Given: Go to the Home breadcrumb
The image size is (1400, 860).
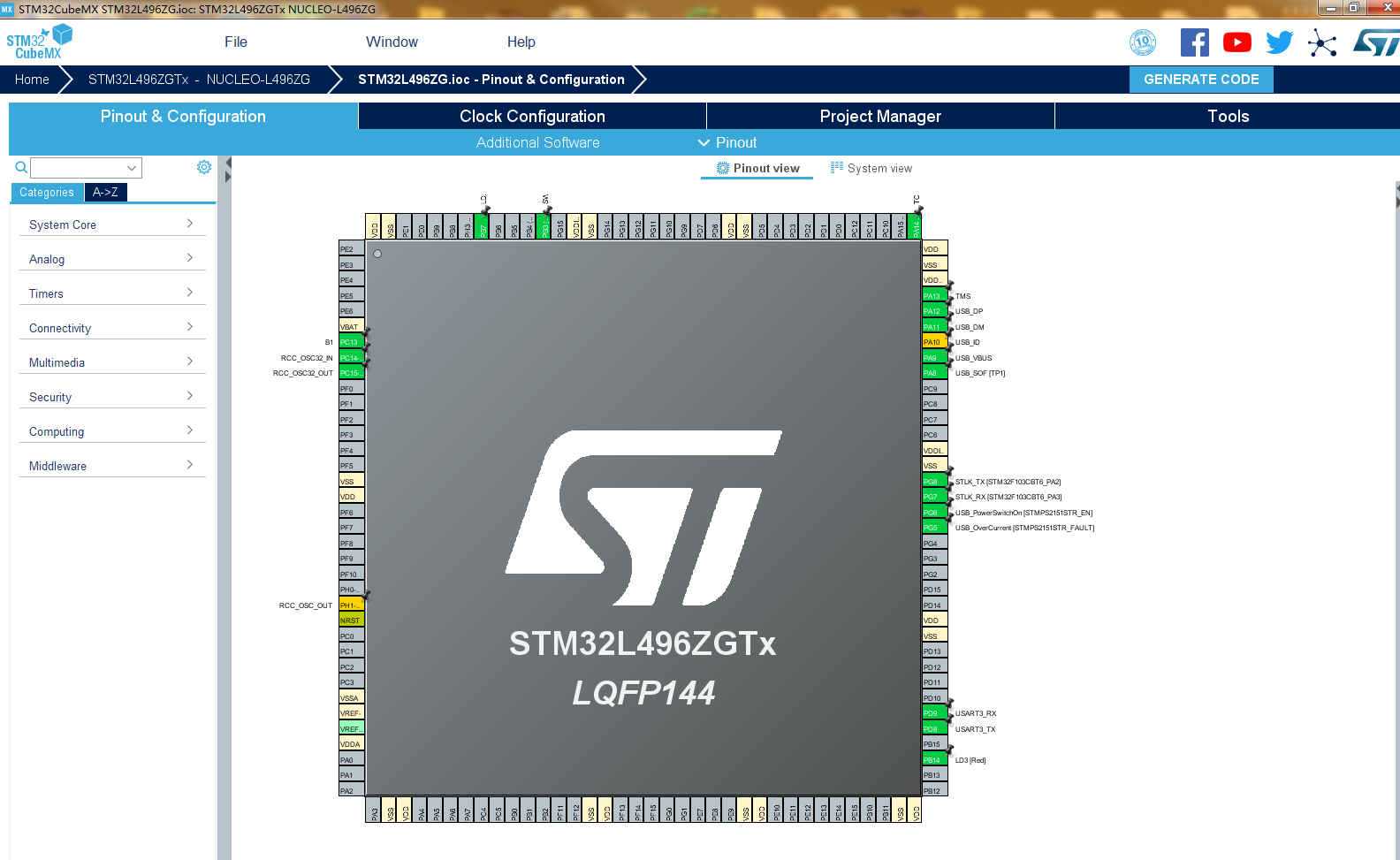Looking at the screenshot, I should [32, 79].
